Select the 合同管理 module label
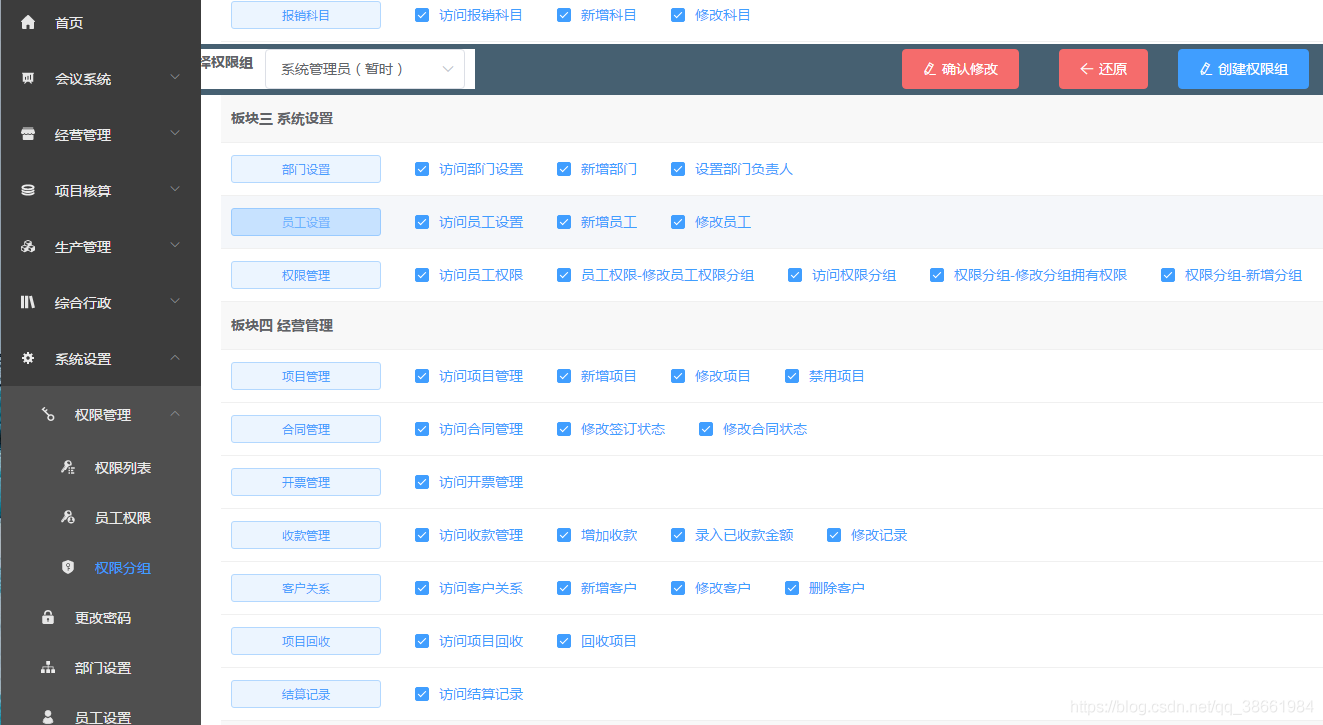The height and width of the screenshot is (725, 1323). click(305, 428)
